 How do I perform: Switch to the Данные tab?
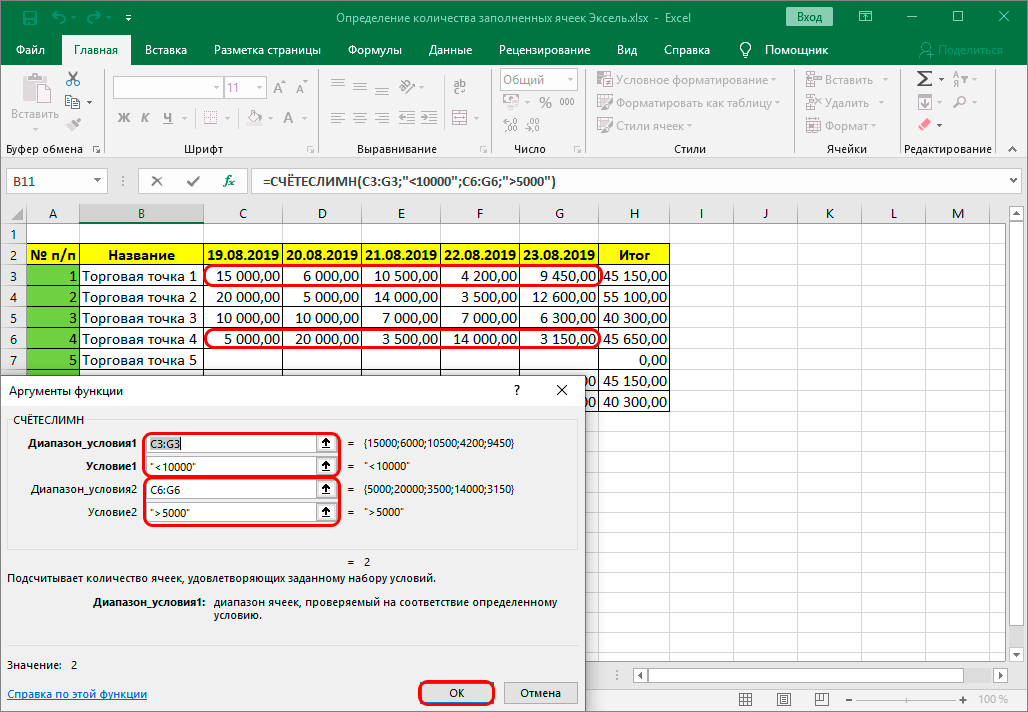click(x=450, y=50)
